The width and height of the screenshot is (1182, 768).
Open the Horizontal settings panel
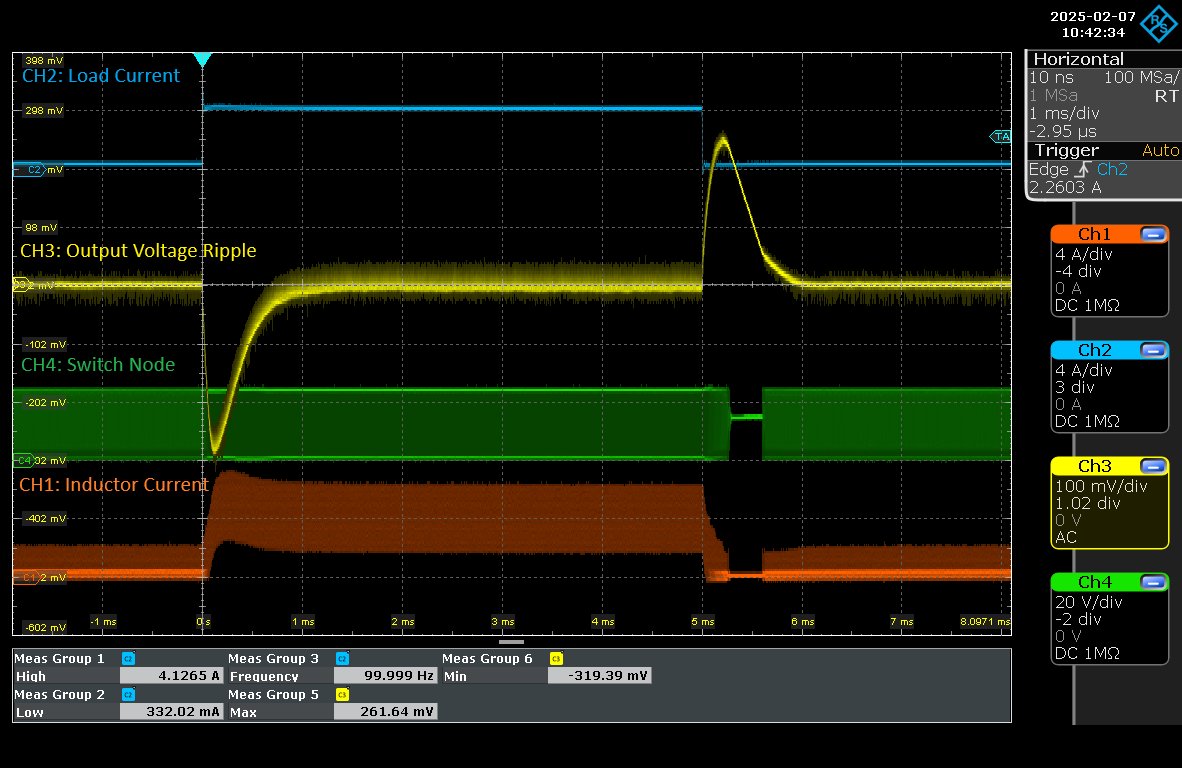tap(1078, 60)
